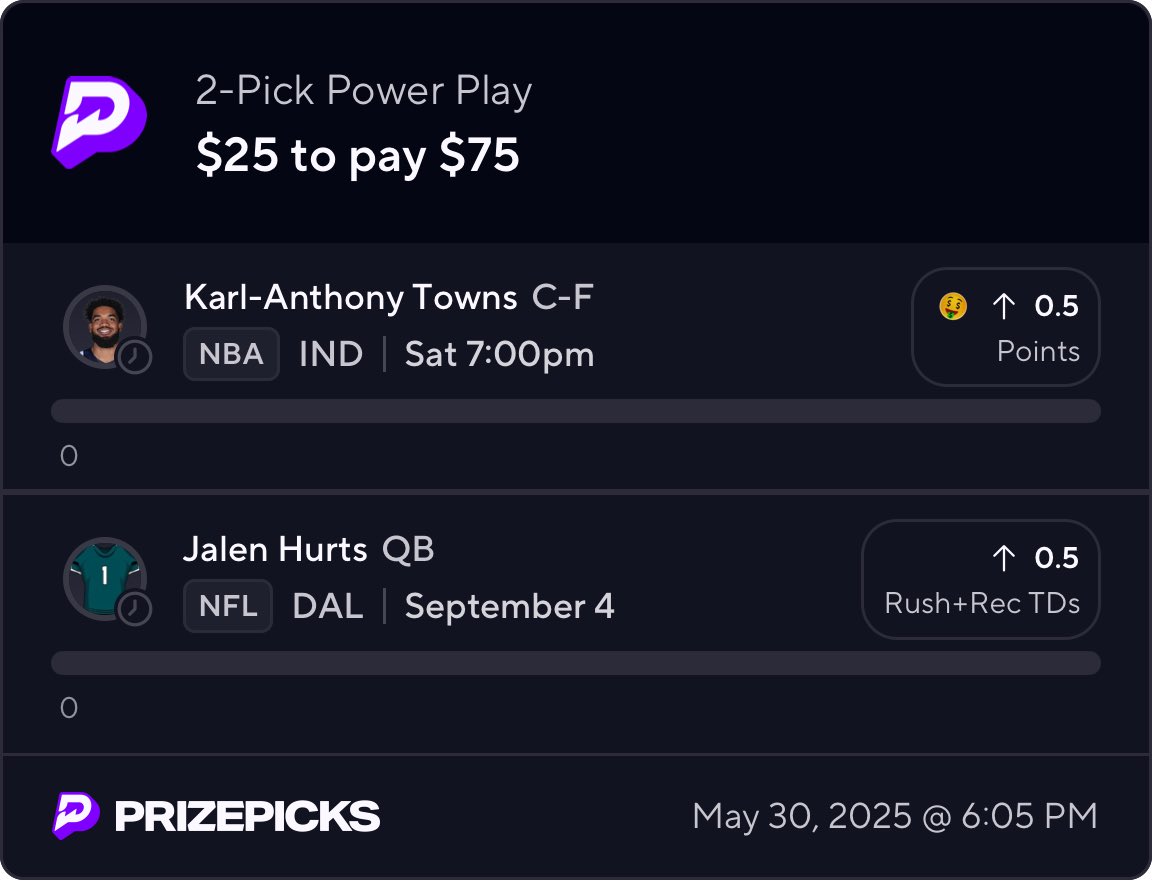This screenshot has height=881, width=1152.
Task: Click Jalen Hurts jersey avatar
Action: coord(101,577)
